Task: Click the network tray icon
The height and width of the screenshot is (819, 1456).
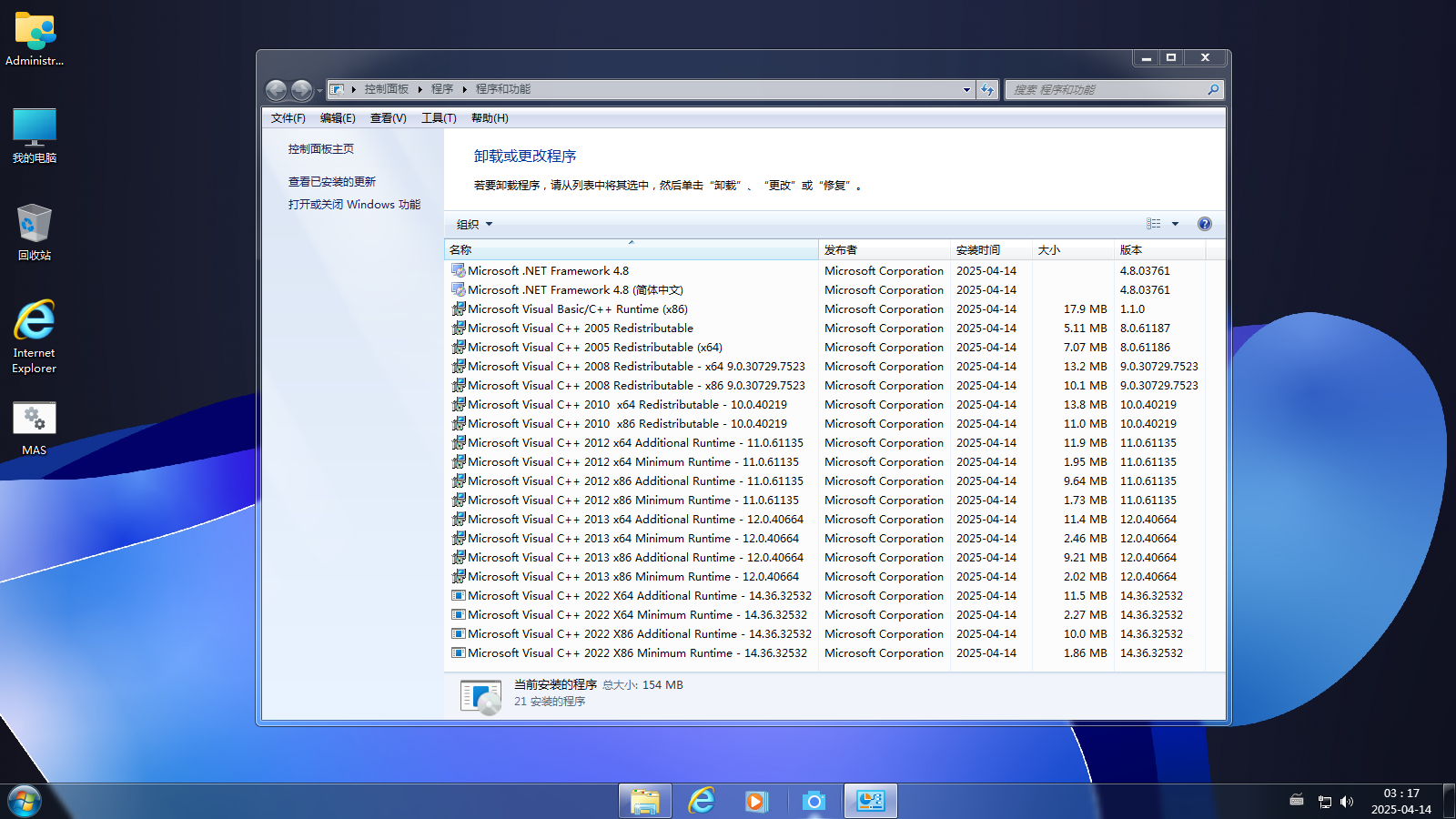Action: click(x=1325, y=802)
